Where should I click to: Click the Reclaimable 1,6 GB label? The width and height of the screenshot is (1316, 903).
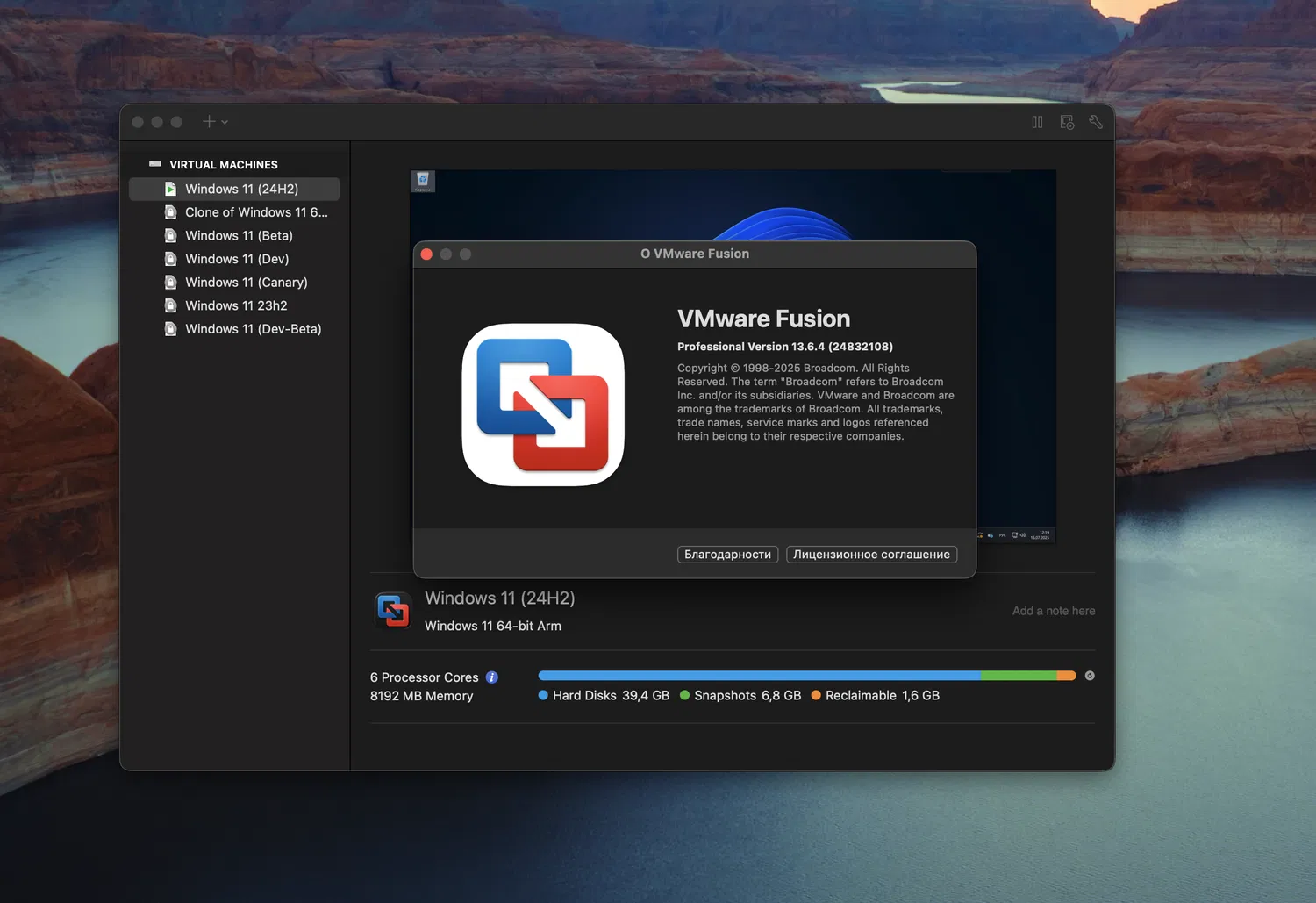(883, 696)
